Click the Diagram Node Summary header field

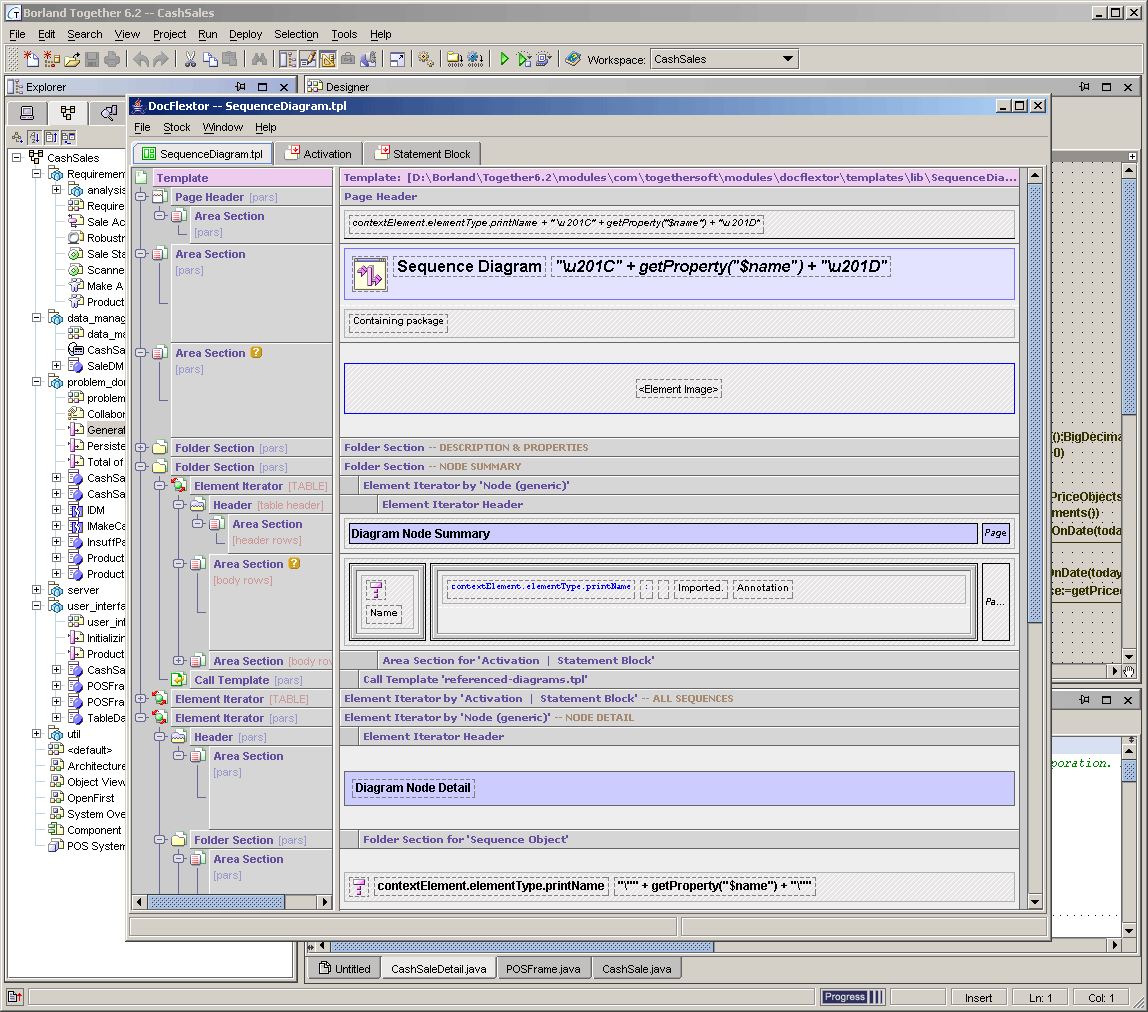tap(662, 534)
